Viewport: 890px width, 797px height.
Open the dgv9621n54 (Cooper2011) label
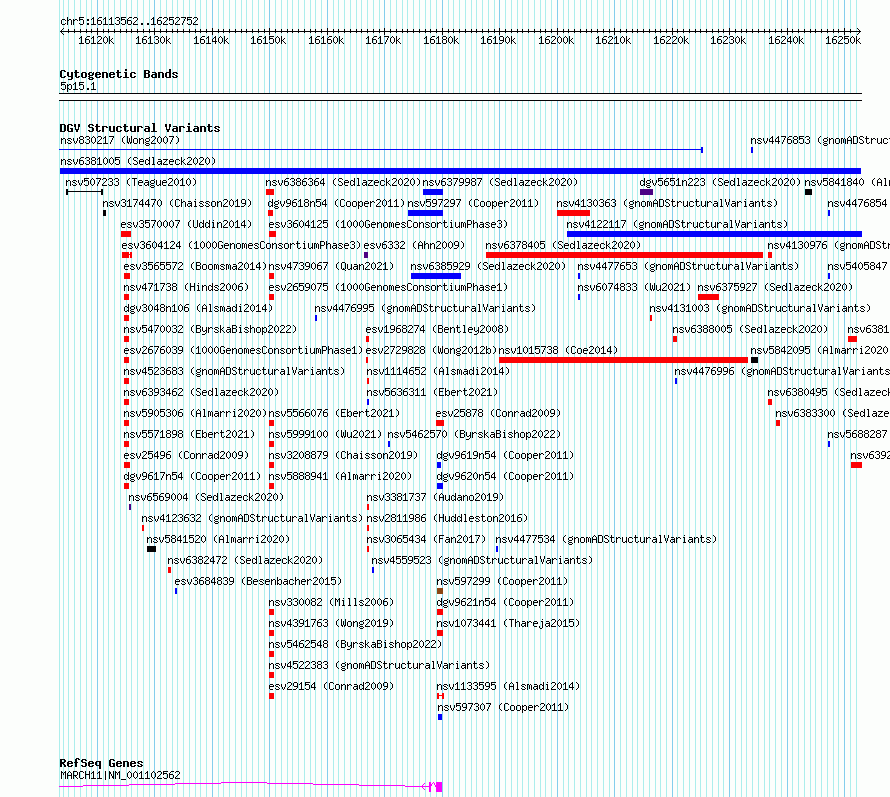[505, 602]
